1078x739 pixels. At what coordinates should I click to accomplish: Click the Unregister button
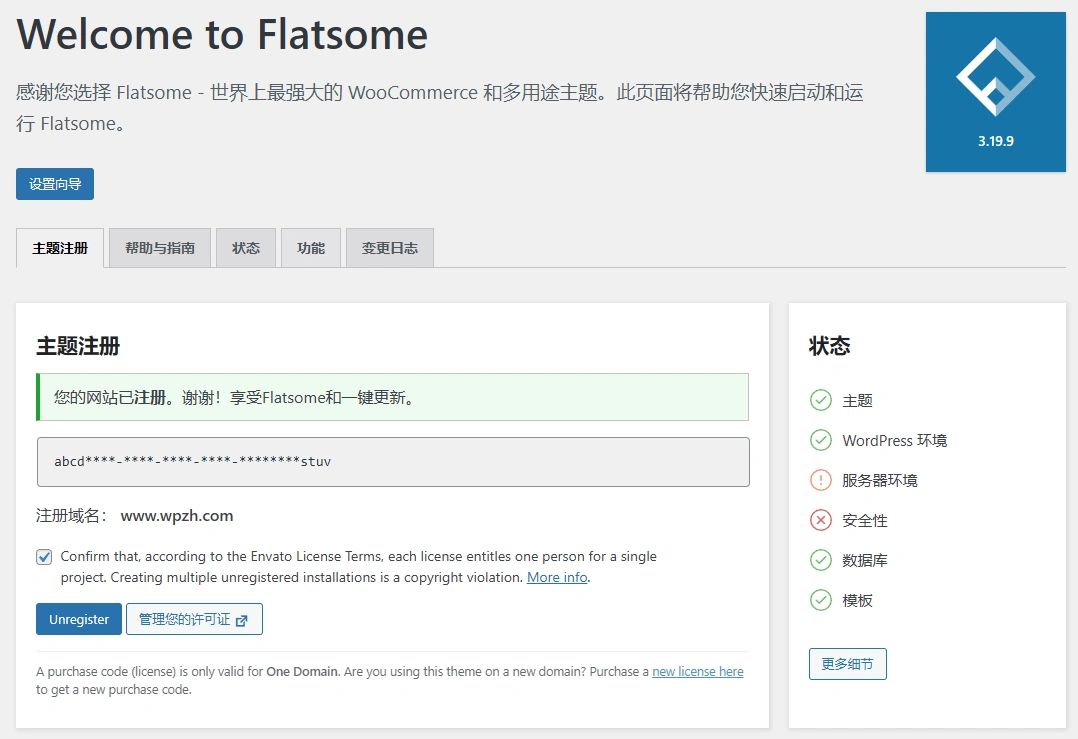pos(78,618)
